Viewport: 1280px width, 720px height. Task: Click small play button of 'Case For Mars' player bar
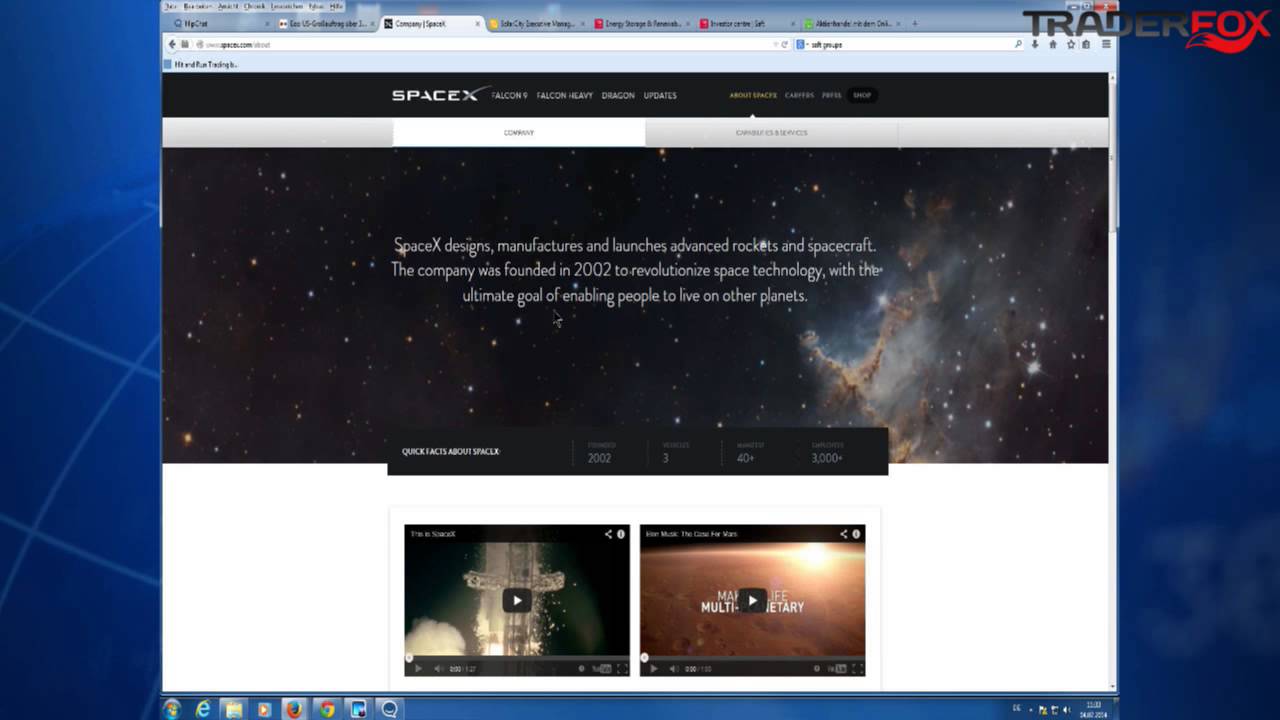pos(654,669)
